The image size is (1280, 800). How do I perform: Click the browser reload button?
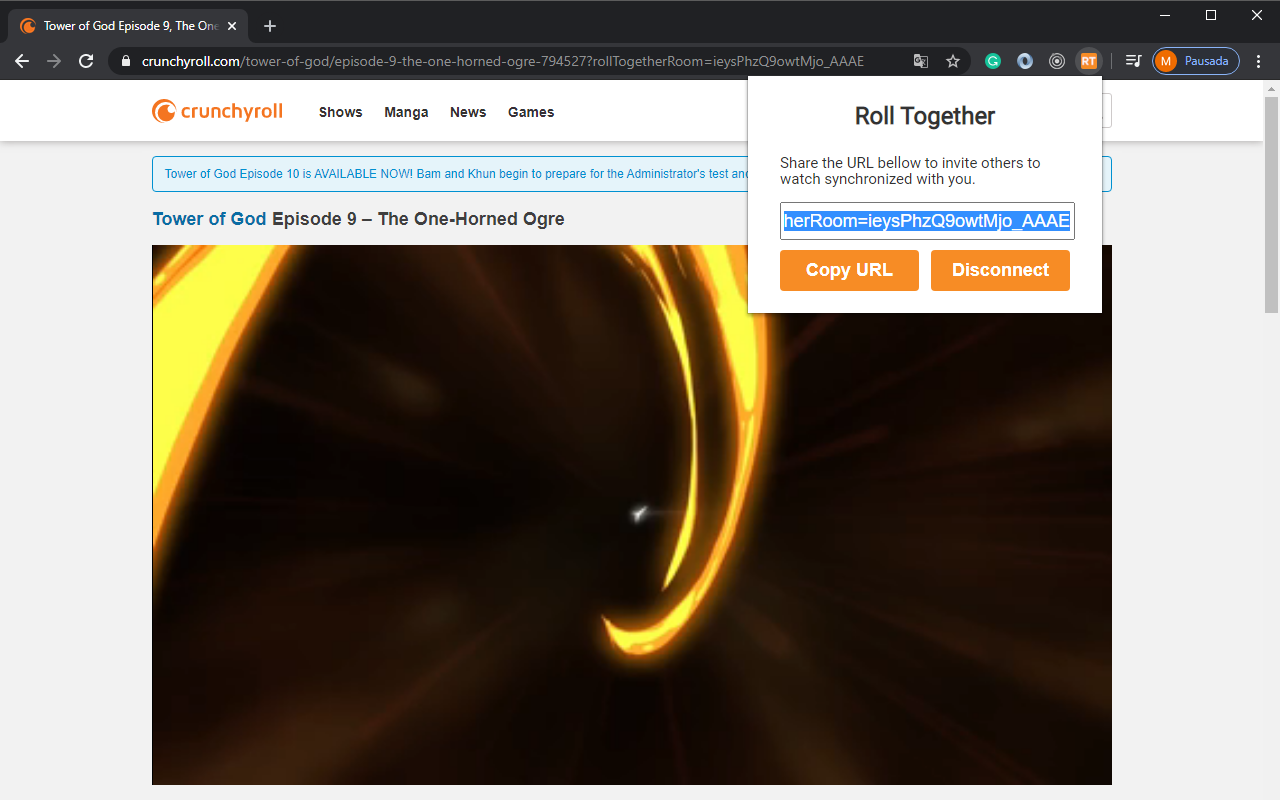(87, 61)
